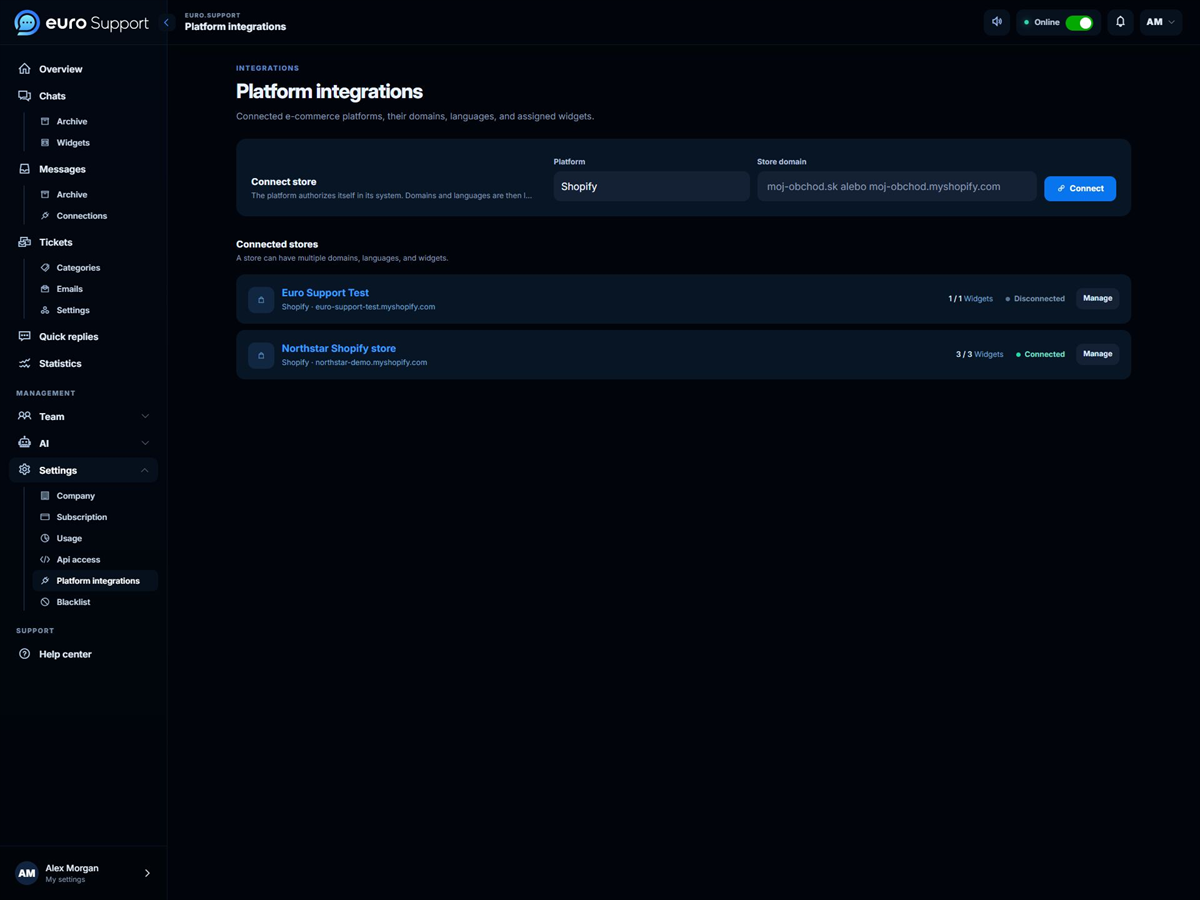The image size is (1200, 900).
Task: Click the Northstar Shopify store bag icon
Action: [261, 355]
